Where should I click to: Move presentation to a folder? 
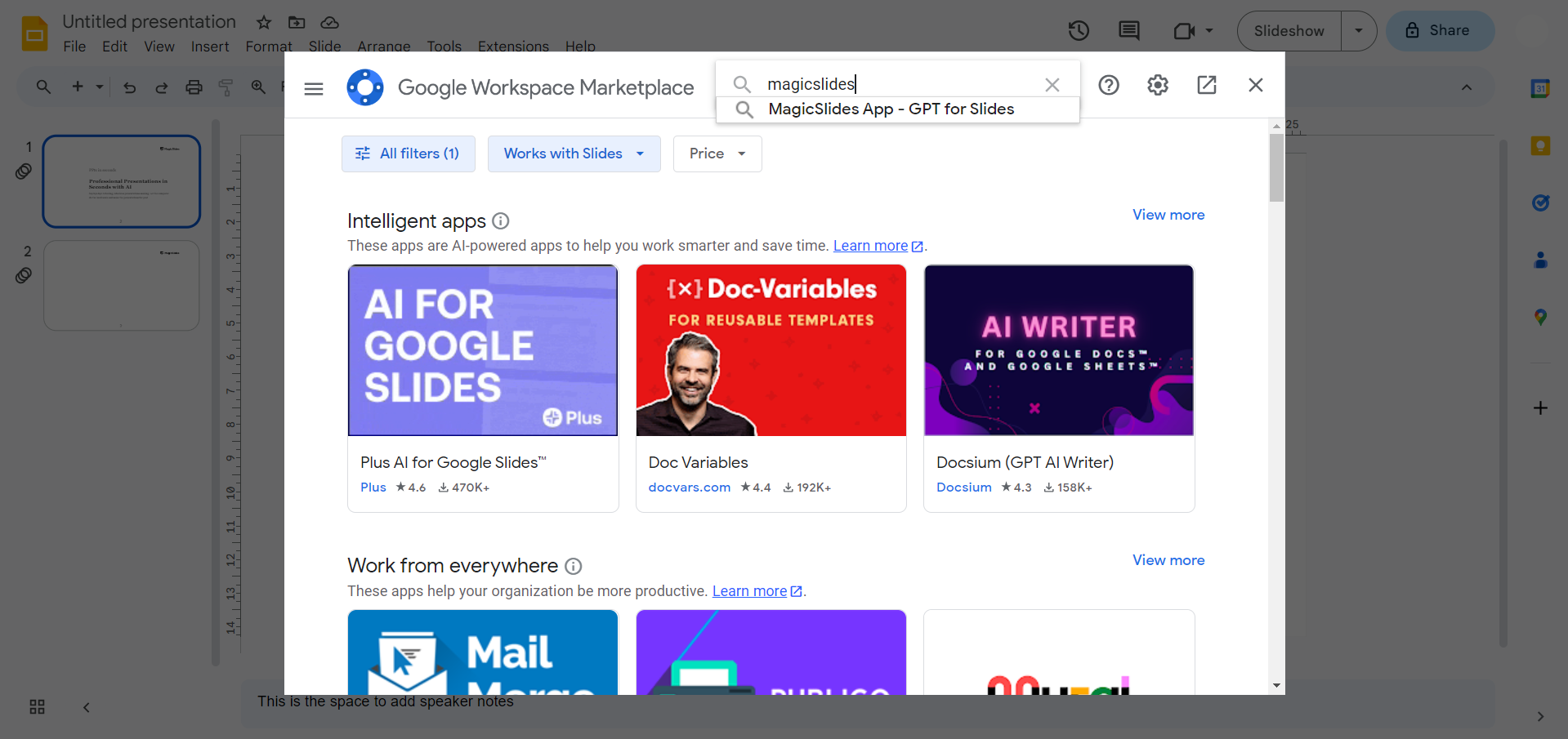[297, 22]
